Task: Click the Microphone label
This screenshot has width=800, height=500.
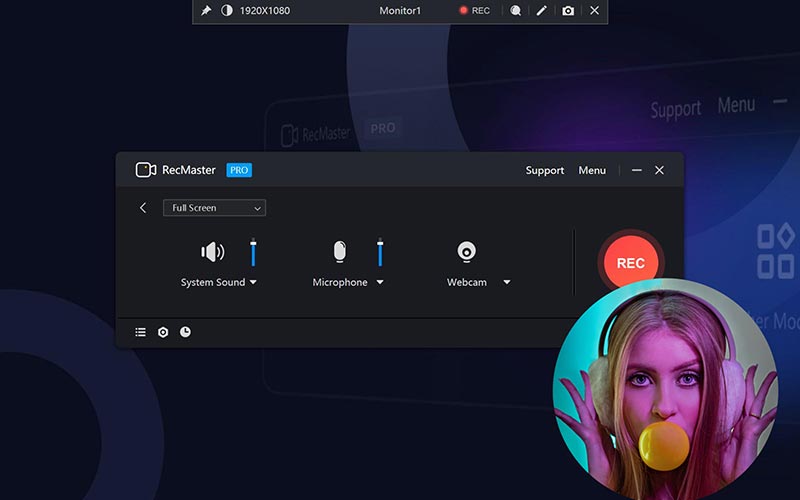Action: coord(340,282)
